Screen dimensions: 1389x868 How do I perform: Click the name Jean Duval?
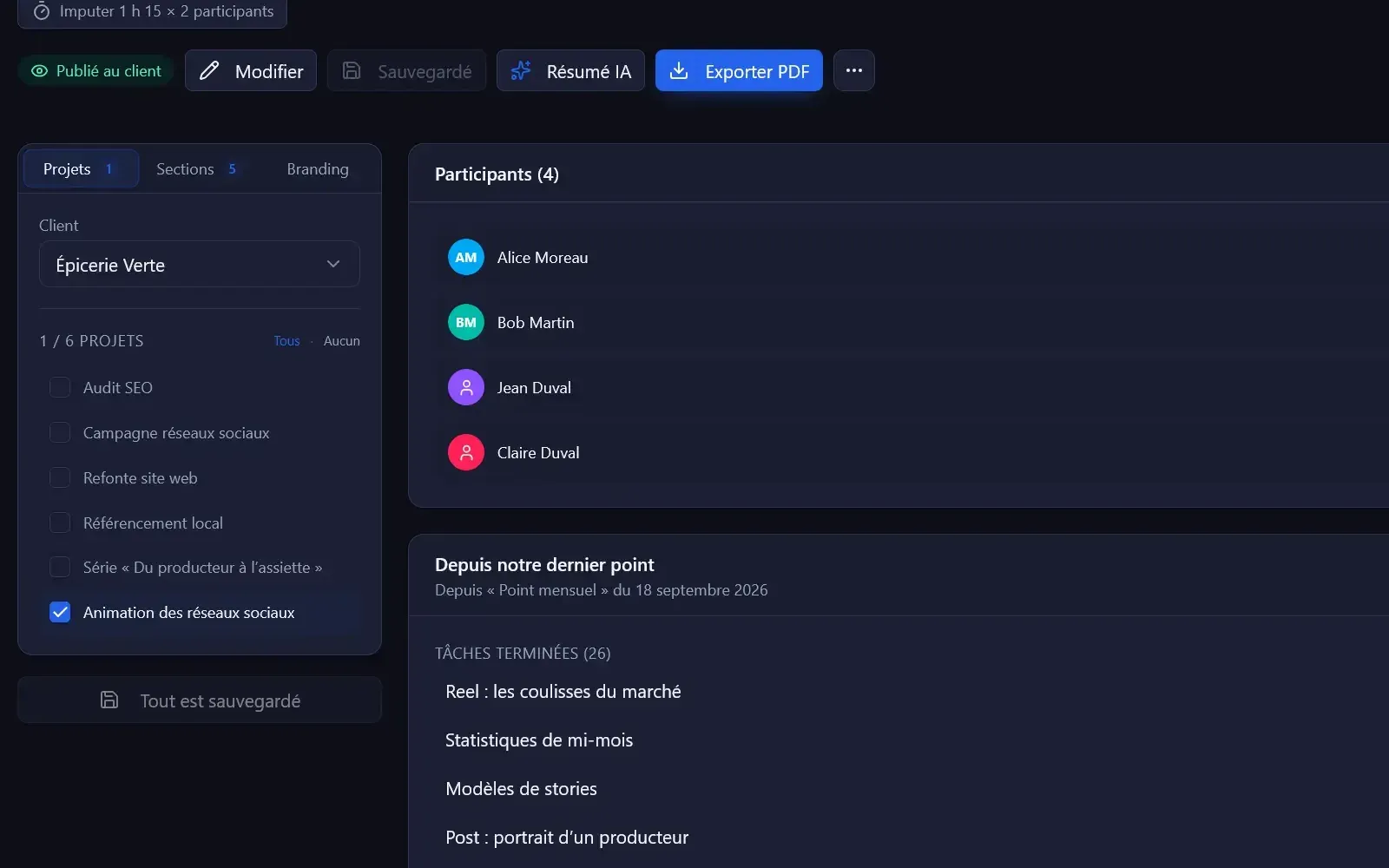[x=534, y=387]
